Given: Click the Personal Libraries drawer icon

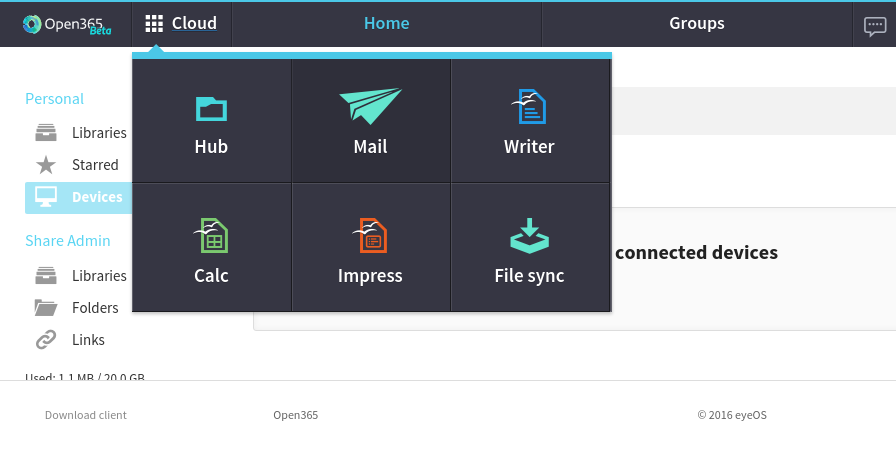Looking at the screenshot, I should coord(46,133).
